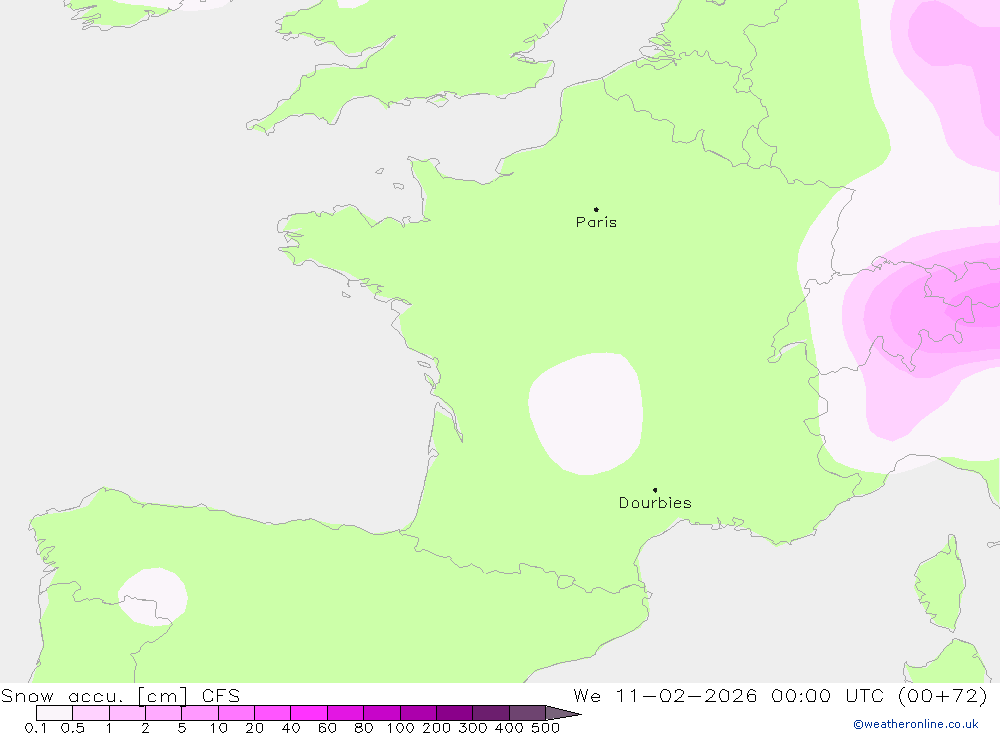Click the legend label '0.1'
The width and height of the screenshot is (1000, 733).
[36, 727]
